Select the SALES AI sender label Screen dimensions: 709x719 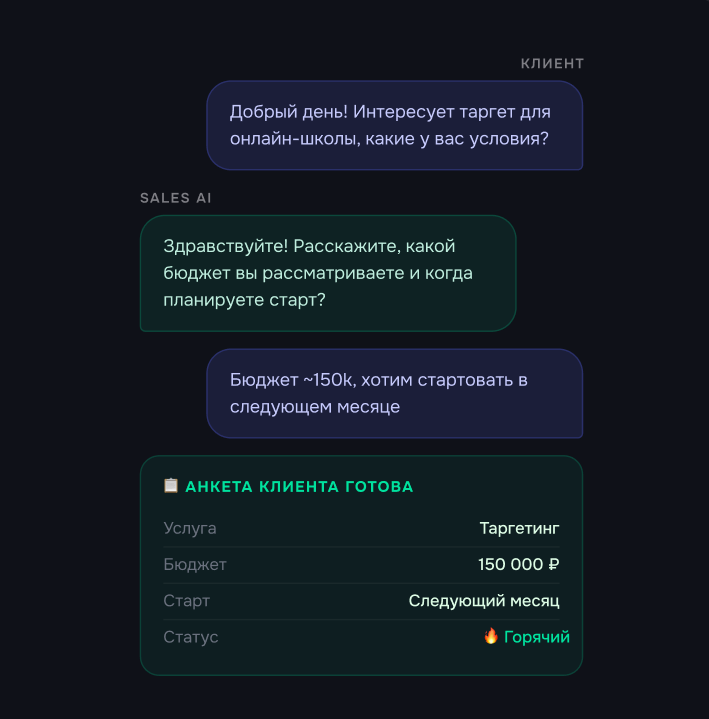pyautogui.click(x=176, y=198)
